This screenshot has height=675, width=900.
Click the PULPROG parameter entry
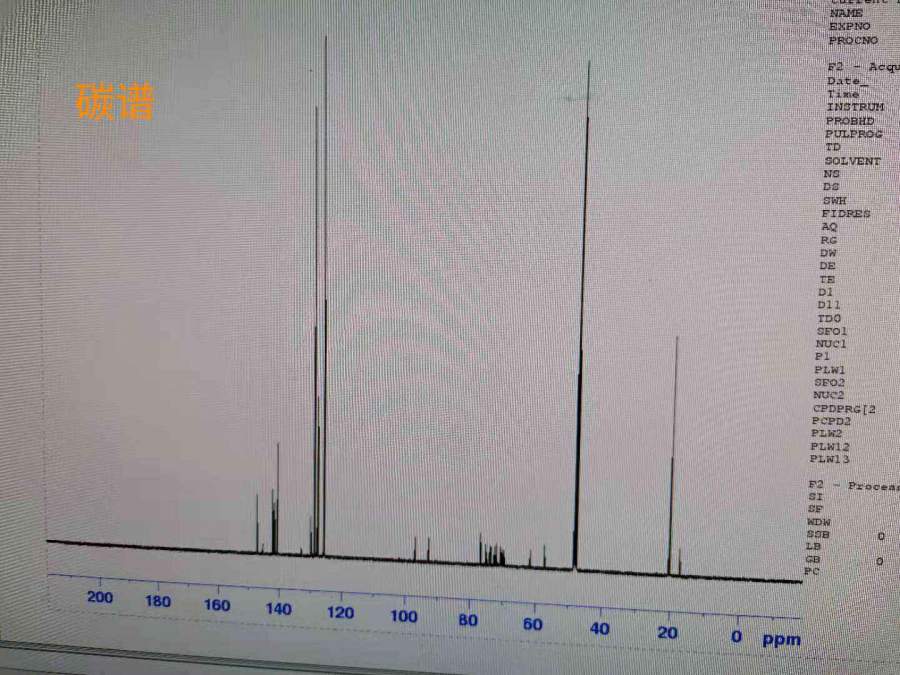(853, 134)
